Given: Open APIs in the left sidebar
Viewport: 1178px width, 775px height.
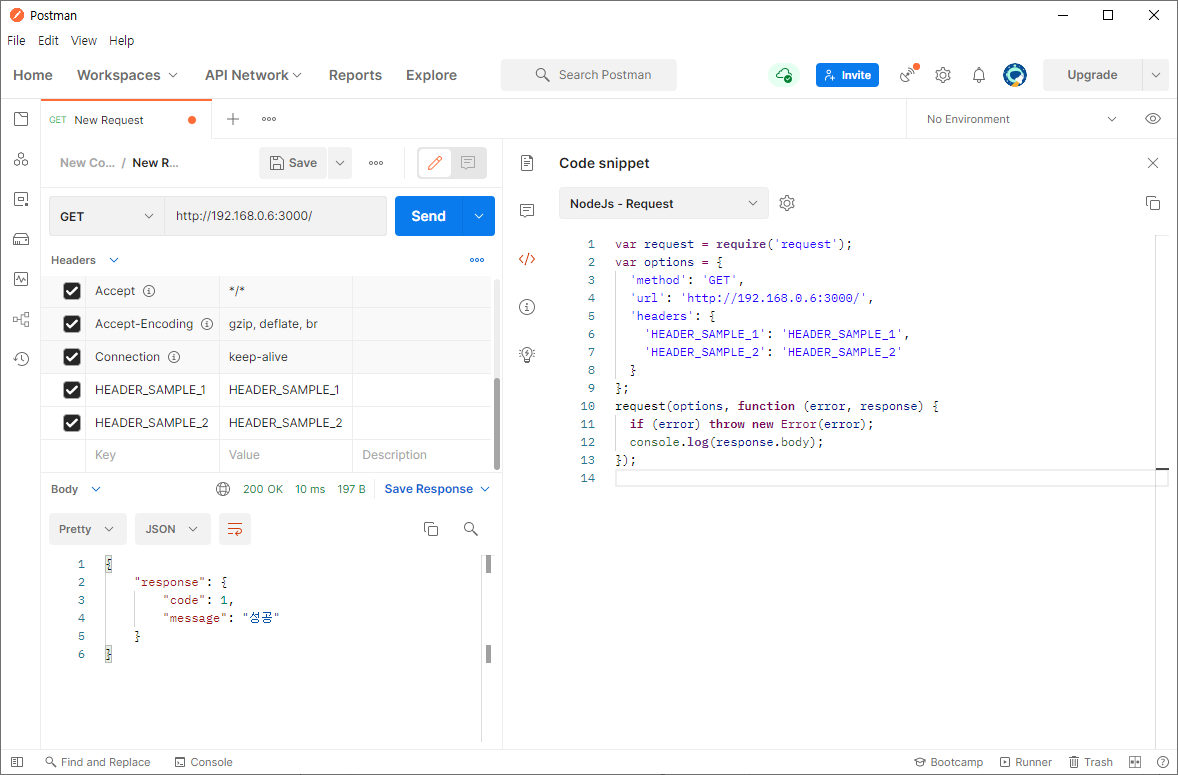Looking at the screenshot, I should coord(21,159).
